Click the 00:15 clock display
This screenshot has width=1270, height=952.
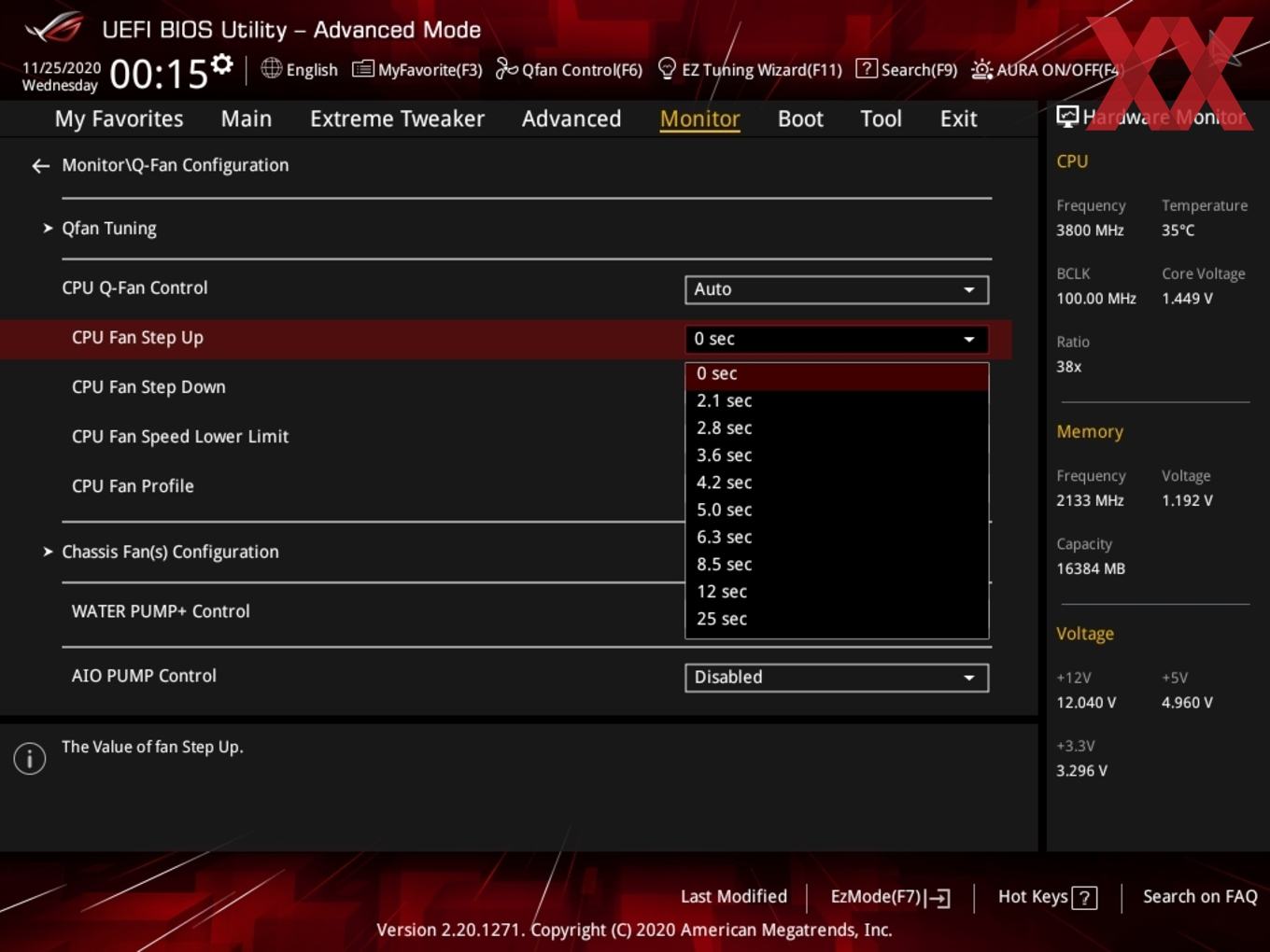point(159,74)
